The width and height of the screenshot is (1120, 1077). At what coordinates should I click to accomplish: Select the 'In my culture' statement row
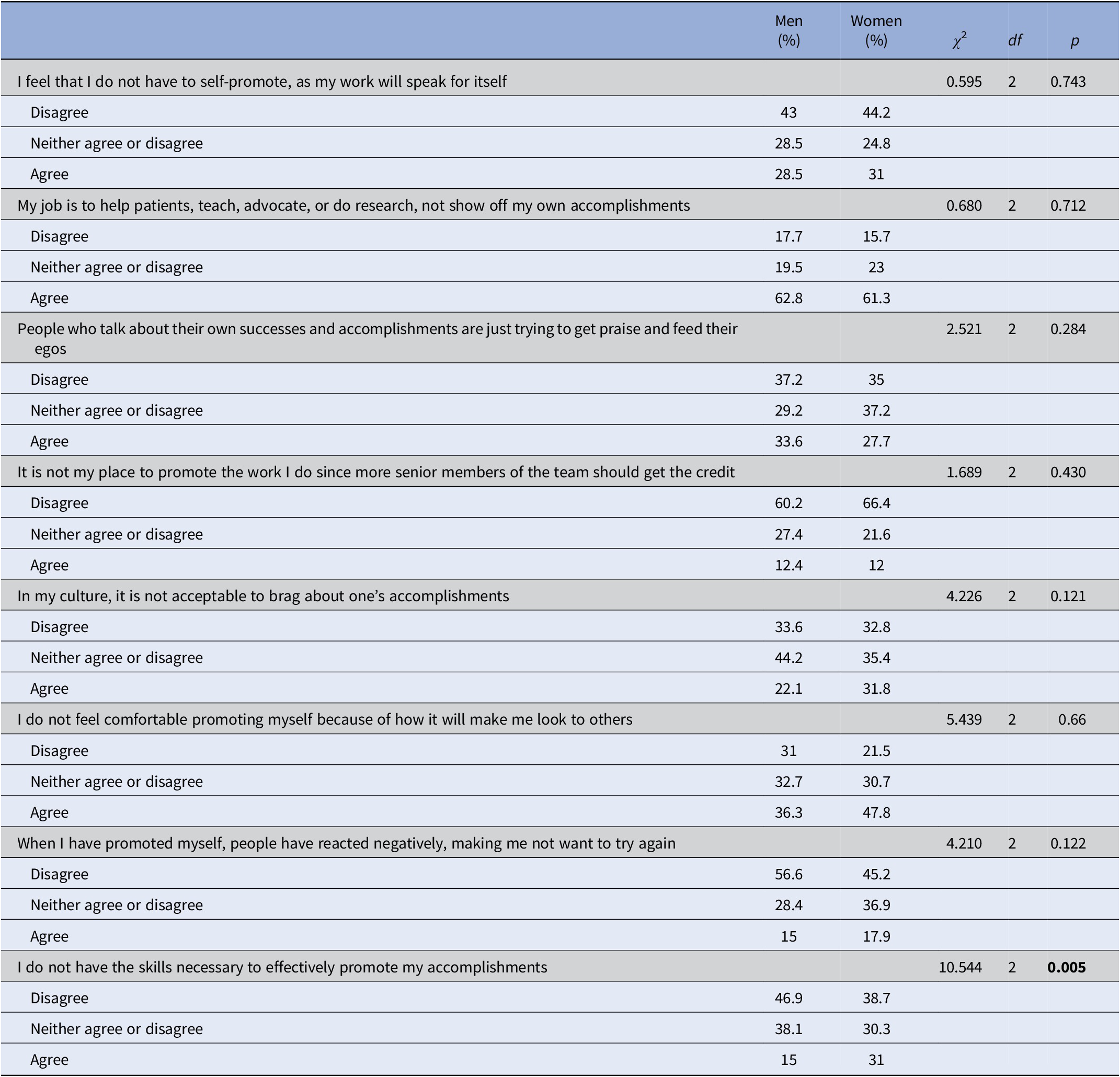(x=263, y=597)
